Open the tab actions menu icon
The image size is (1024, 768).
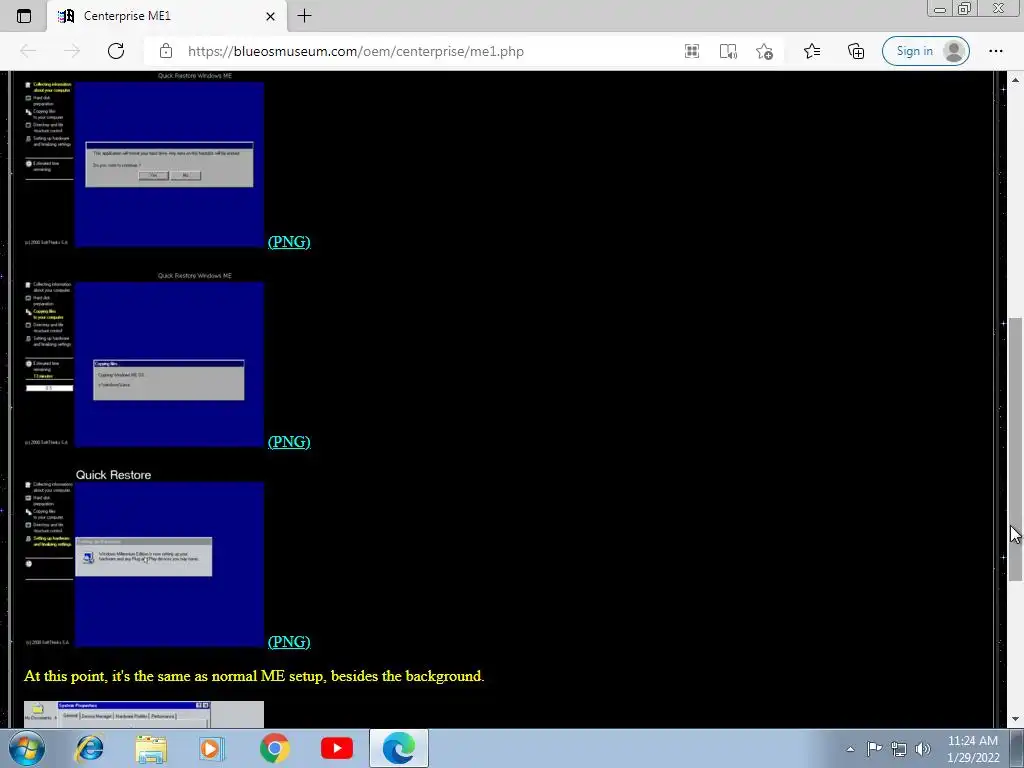(x=24, y=16)
